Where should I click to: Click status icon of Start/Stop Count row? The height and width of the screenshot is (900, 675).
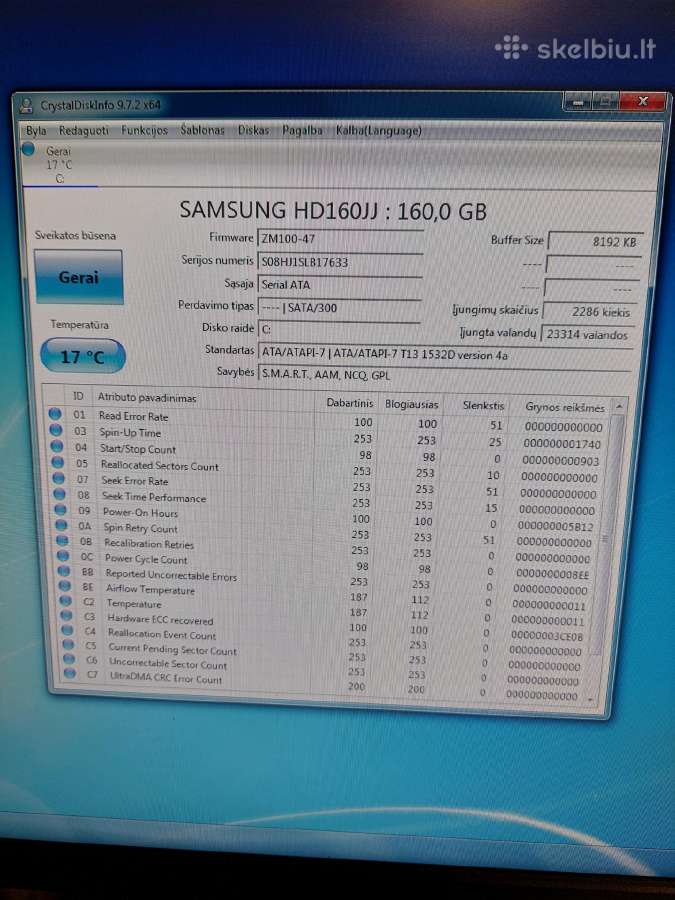pyautogui.click(x=57, y=445)
